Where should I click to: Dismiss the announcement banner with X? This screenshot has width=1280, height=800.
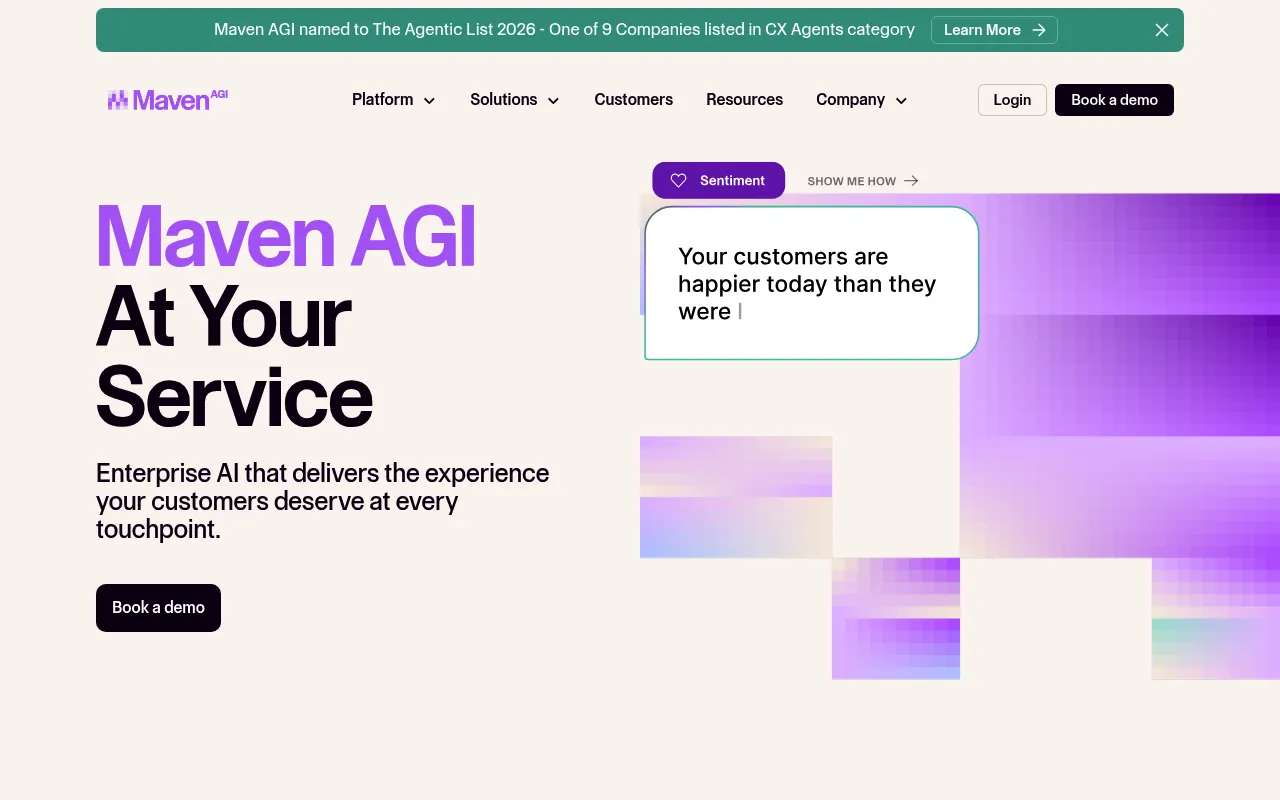click(1162, 30)
